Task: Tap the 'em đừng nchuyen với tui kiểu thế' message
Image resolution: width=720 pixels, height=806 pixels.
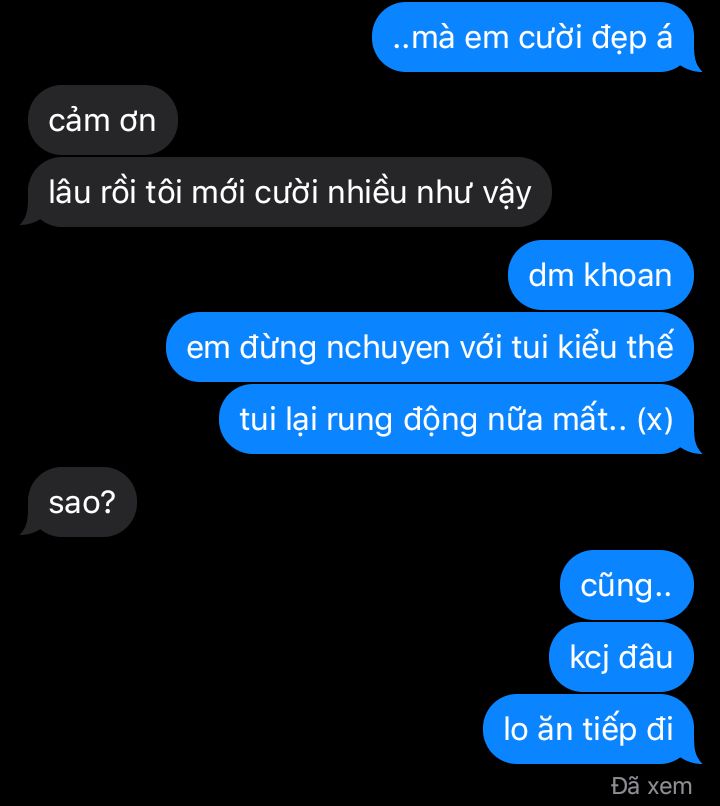Action: (x=430, y=347)
